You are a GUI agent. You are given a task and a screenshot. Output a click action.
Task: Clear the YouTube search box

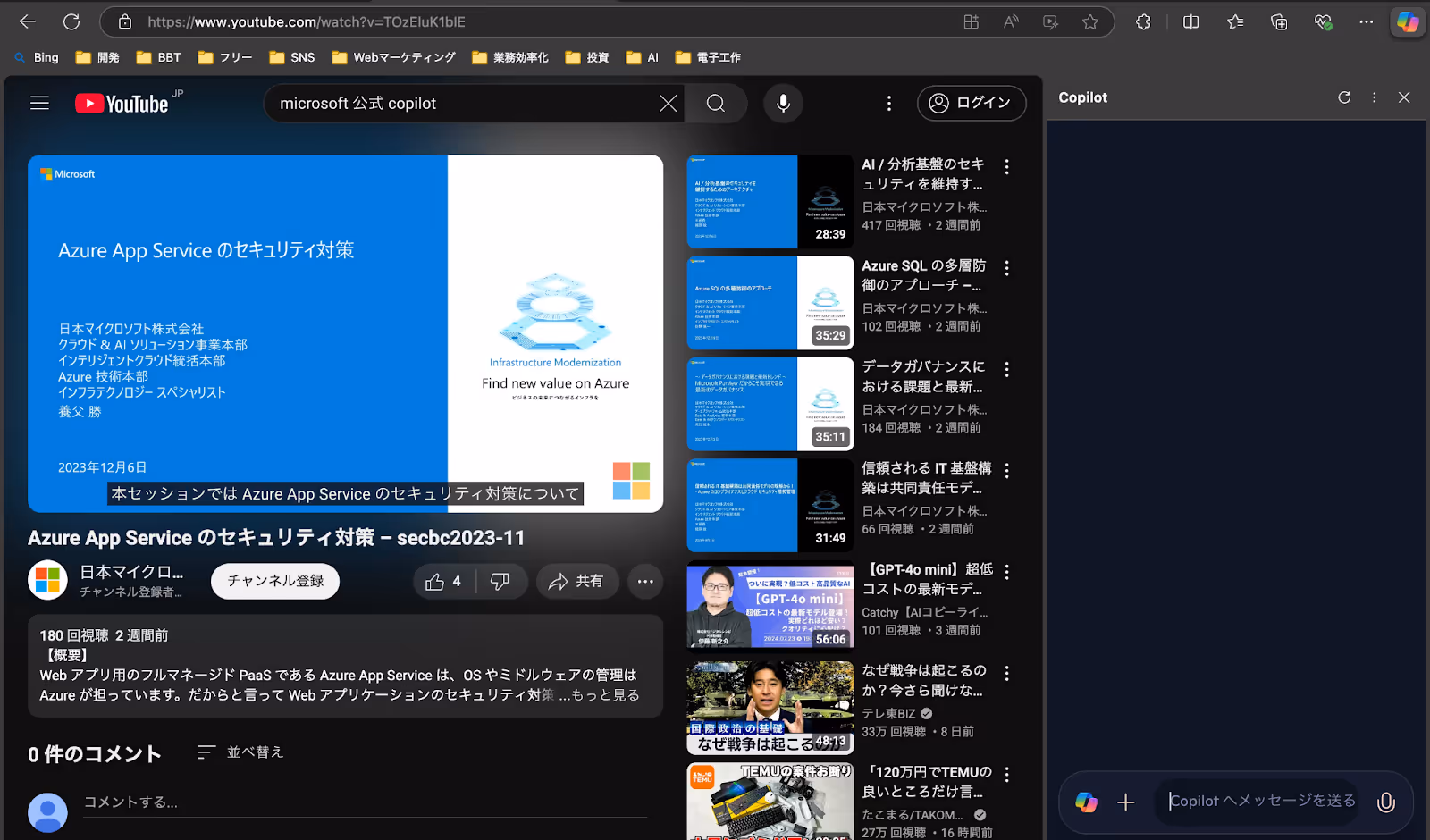click(668, 104)
